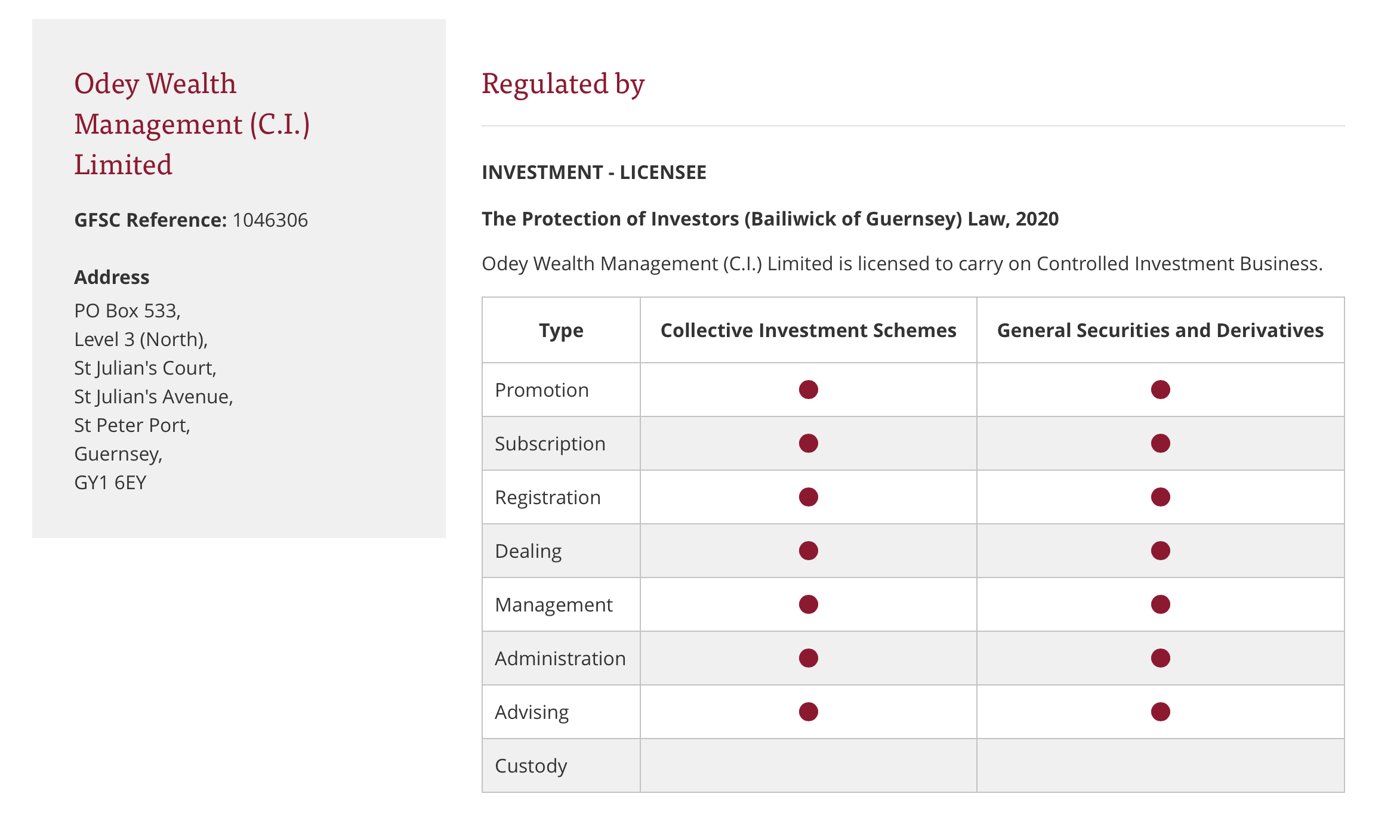This screenshot has height=840, width=1400.
Task: Click the Collective Investment Schemes column header
Action: click(x=808, y=331)
